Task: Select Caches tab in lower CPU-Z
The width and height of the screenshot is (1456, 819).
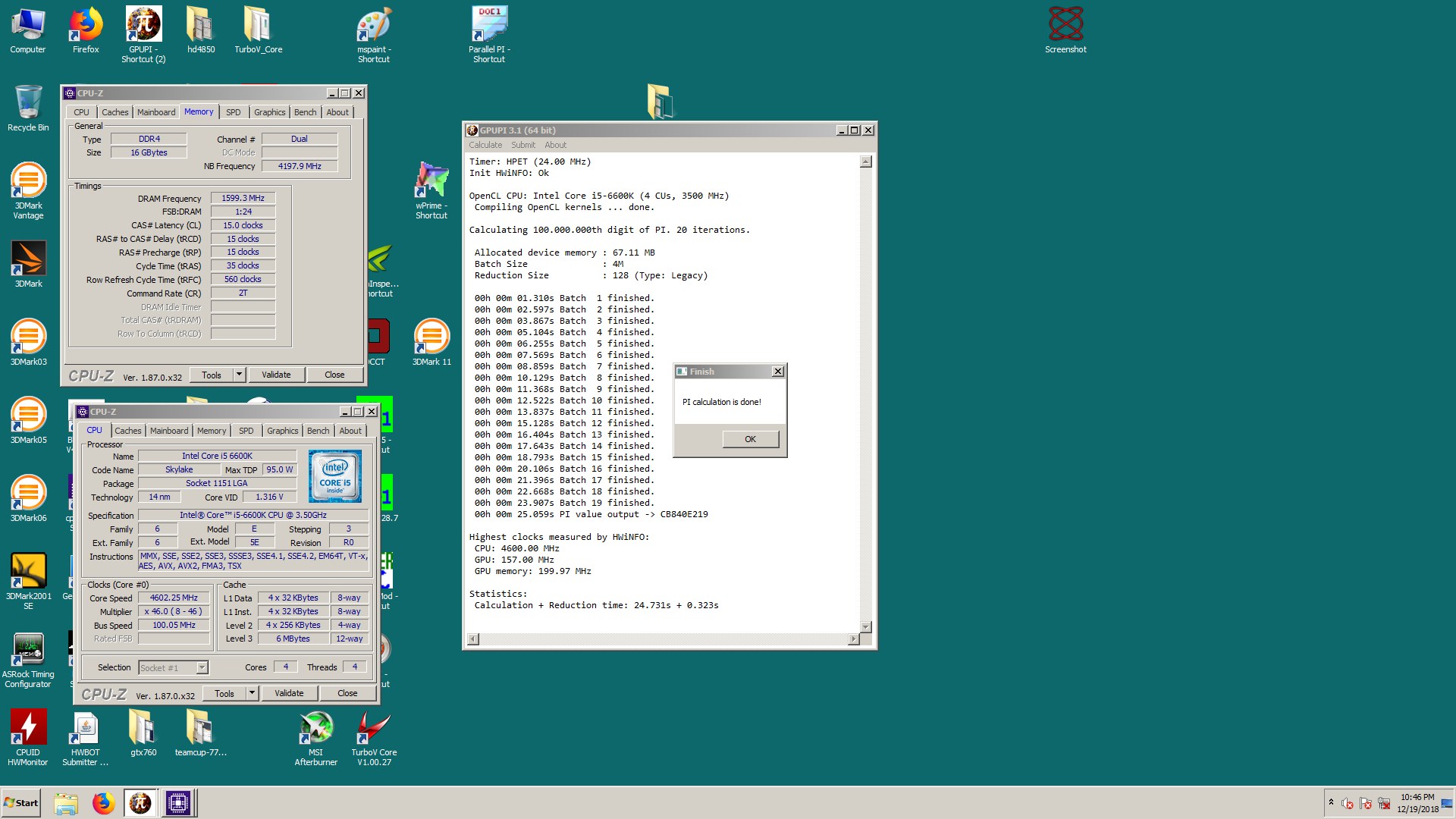Action: point(128,431)
